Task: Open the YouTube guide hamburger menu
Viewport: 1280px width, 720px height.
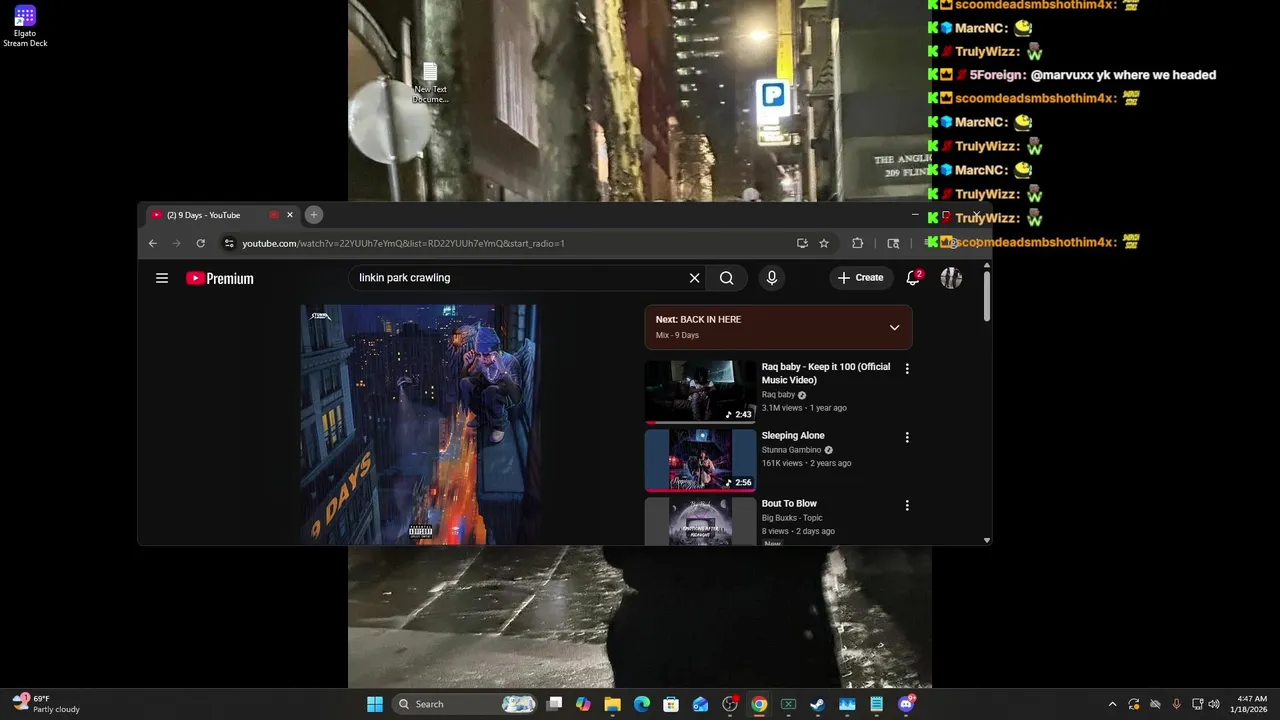Action: [x=162, y=278]
